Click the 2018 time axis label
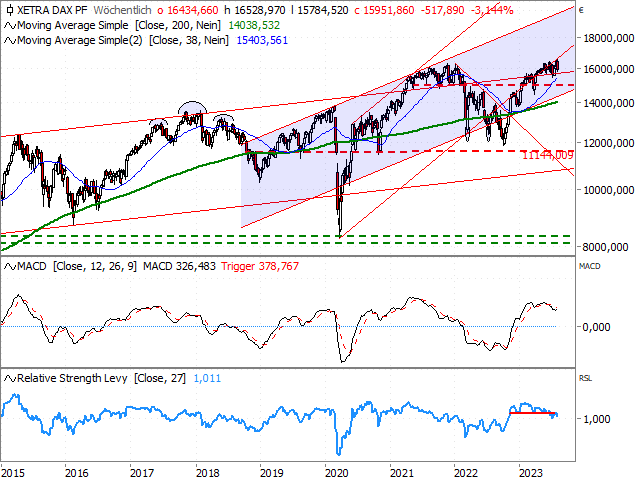 (207, 473)
